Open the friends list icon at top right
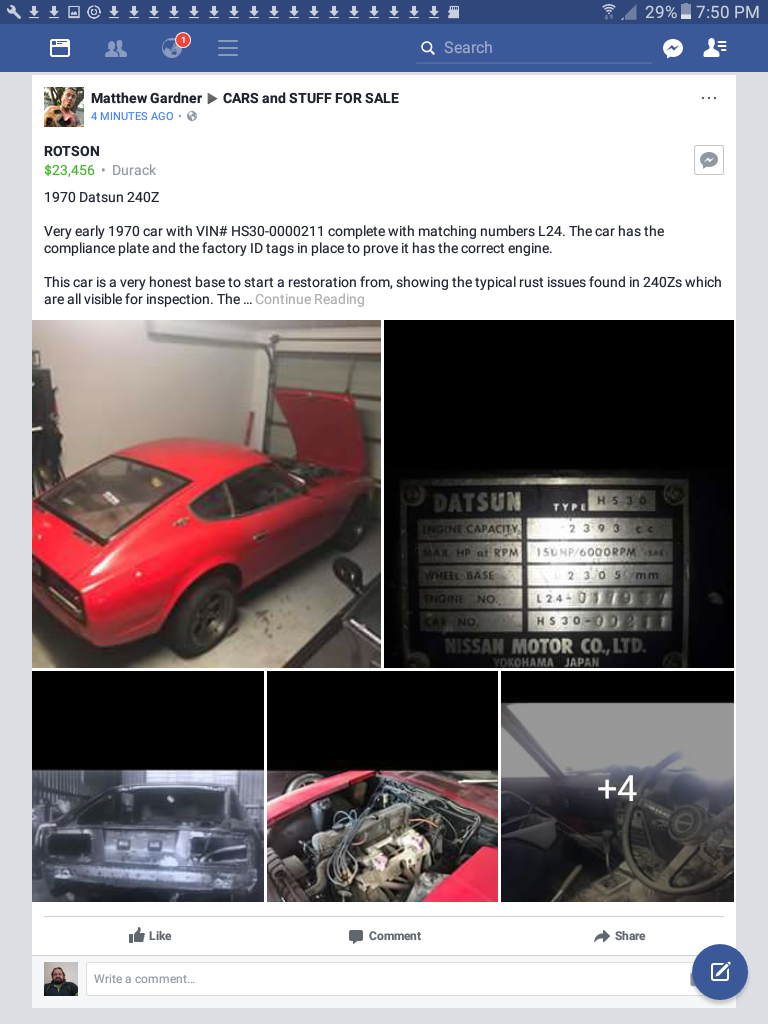Screen dimensions: 768x1024 pos(715,48)
